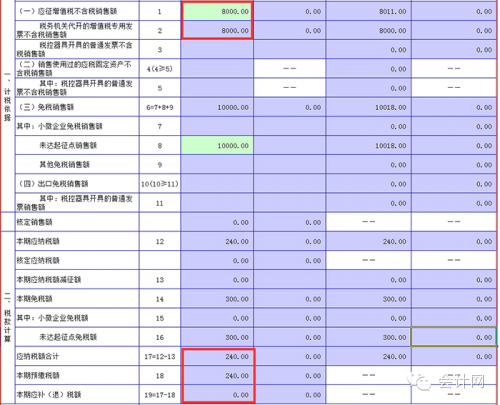Click the row number 18 cell
This screenshot has width=500, height=405.
click(160, 376)
